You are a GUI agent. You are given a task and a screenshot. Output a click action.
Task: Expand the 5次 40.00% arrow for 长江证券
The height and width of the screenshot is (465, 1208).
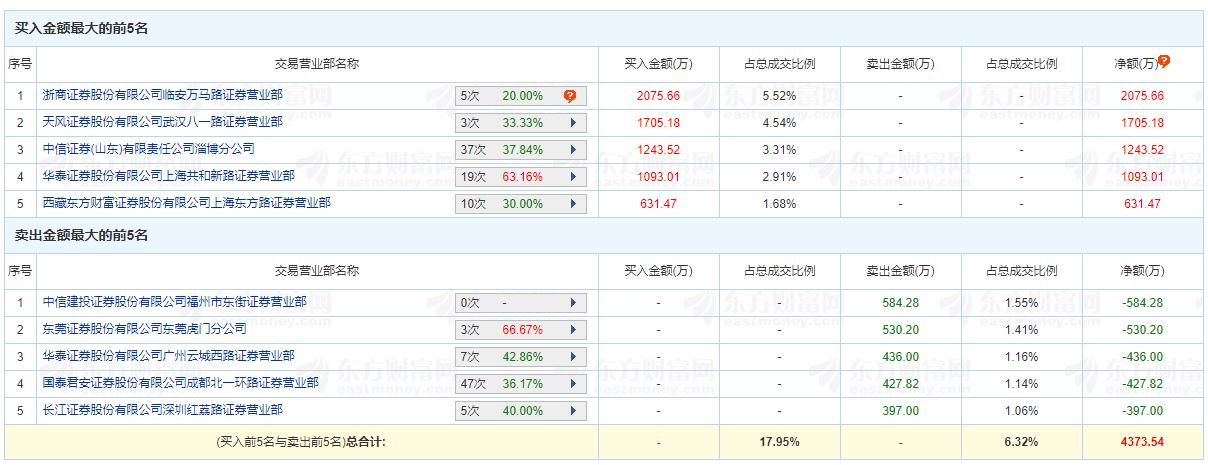click(x=573, y=411)
